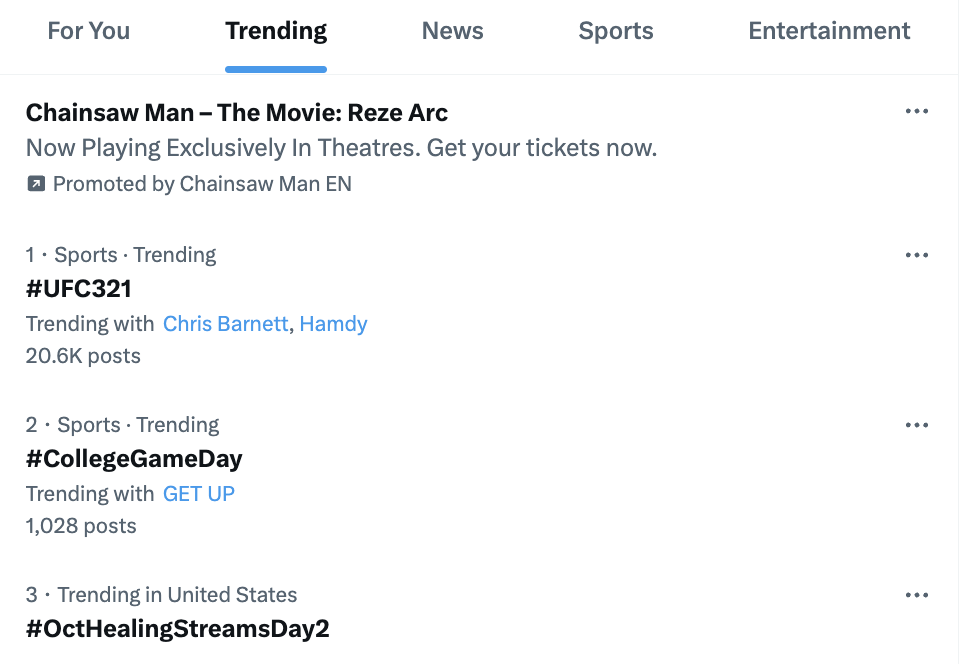Image resolution: width=964 pixels, height=664 pixels.
Task: Click the 20.6K posts count
Action: [83, 356]
